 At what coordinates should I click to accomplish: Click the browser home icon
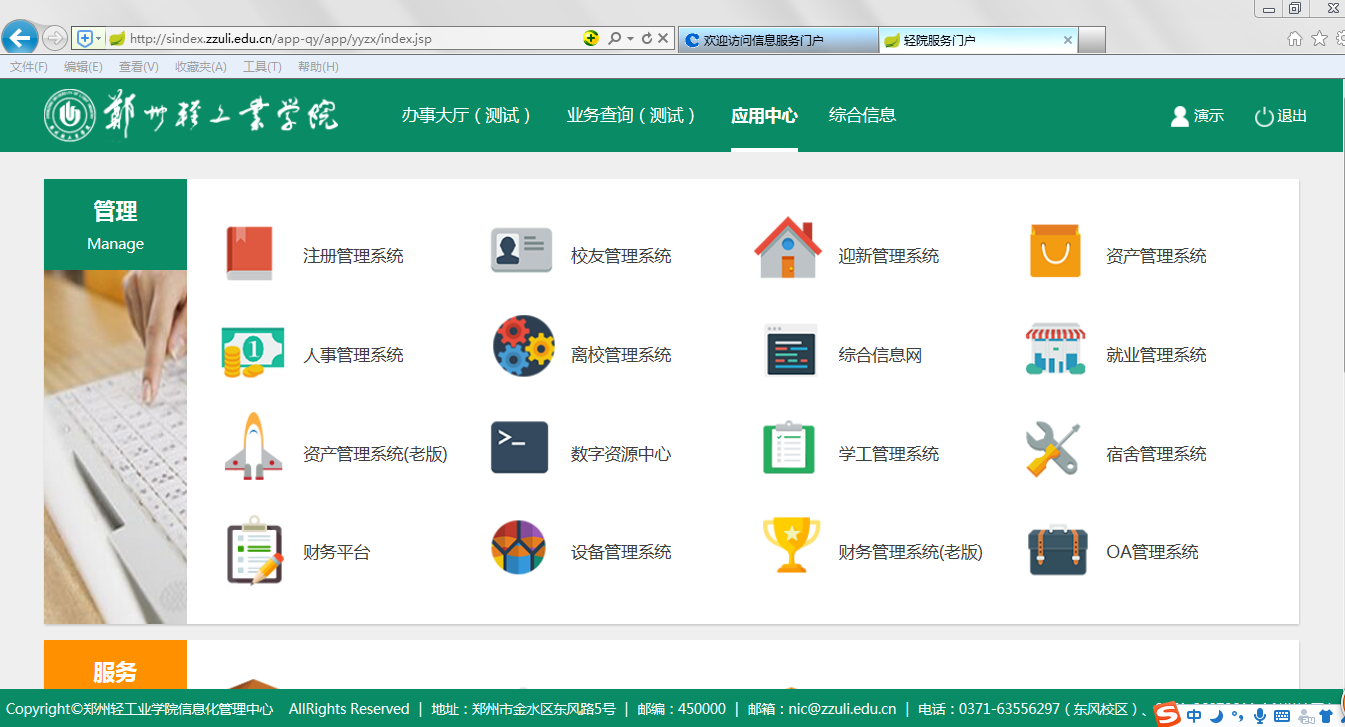pyautogui.click(x=1295, y=39)
